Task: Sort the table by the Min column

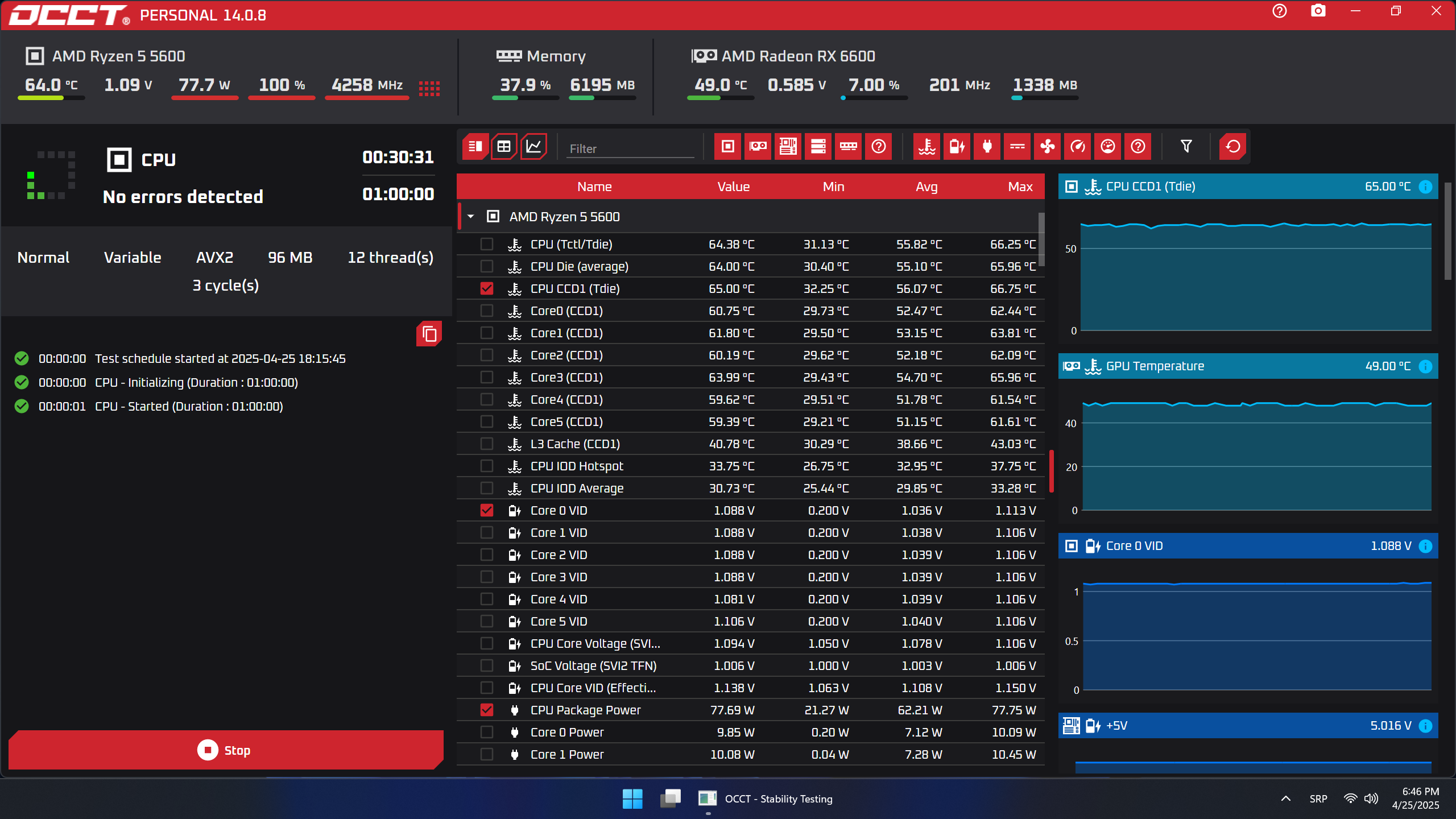Action: [x=833, y=187]
